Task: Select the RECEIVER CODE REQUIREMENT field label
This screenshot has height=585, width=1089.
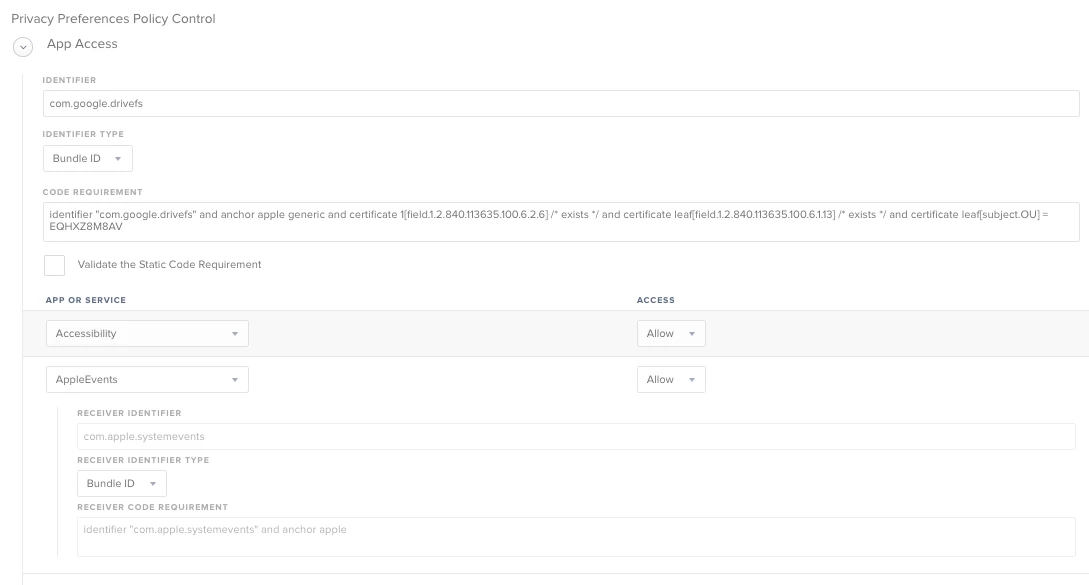Action: pos(152,507)
